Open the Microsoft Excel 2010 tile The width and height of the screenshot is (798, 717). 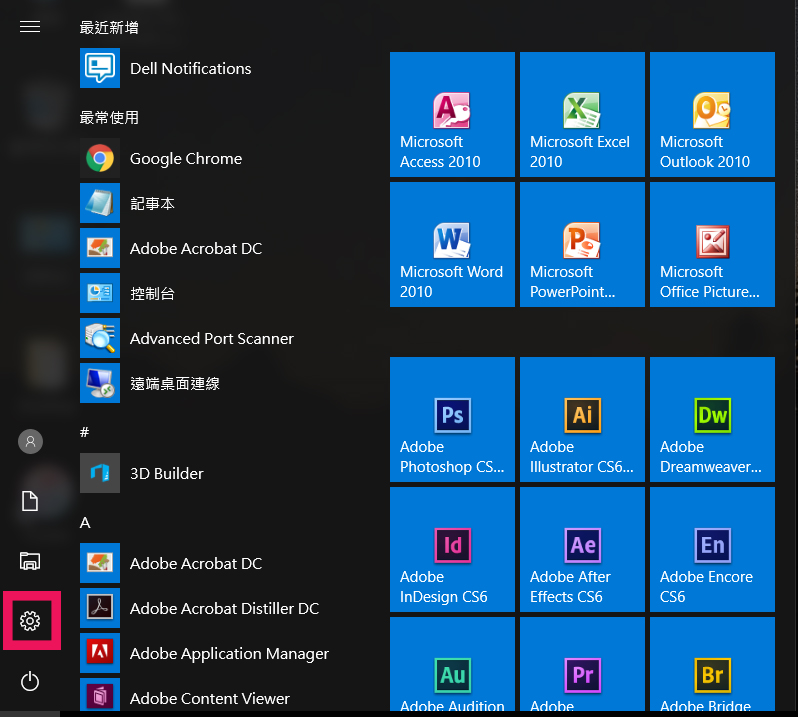coord(582,114)
